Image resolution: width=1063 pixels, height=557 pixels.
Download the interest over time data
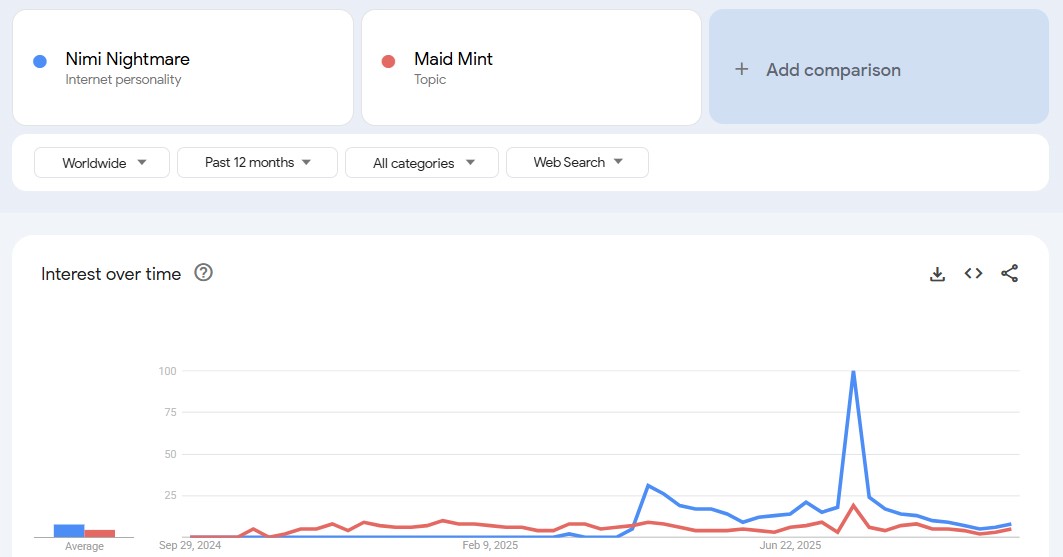click(x=937, y=274)
